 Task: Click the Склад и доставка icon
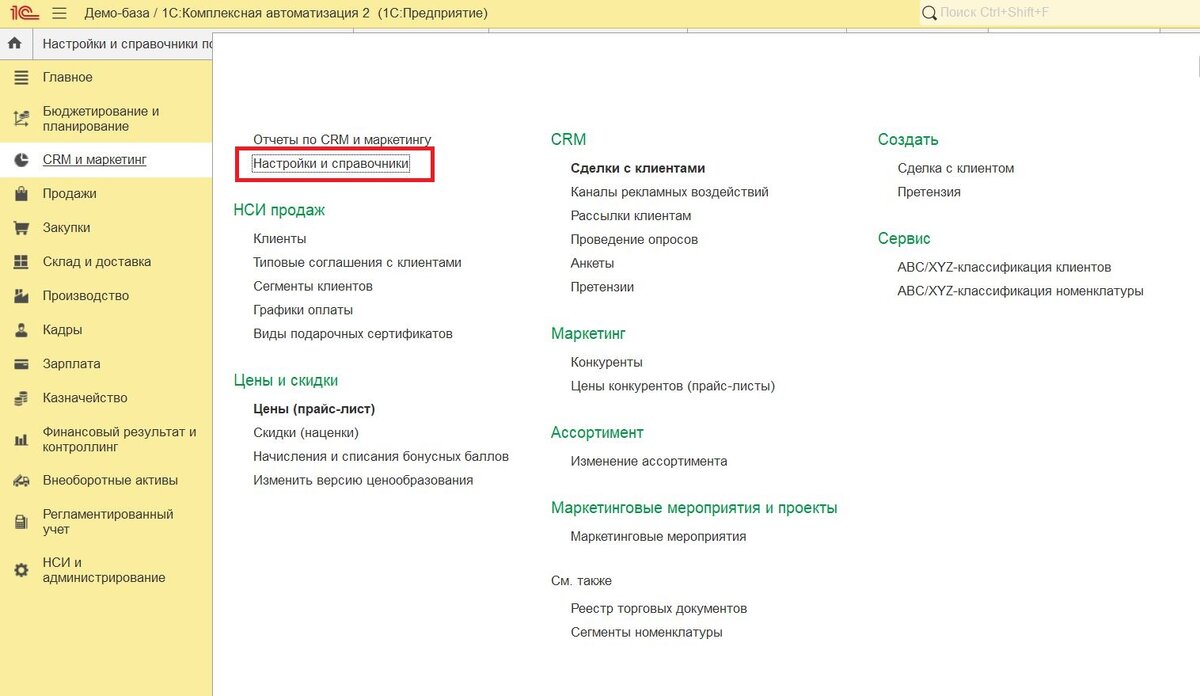pos(21,262)
